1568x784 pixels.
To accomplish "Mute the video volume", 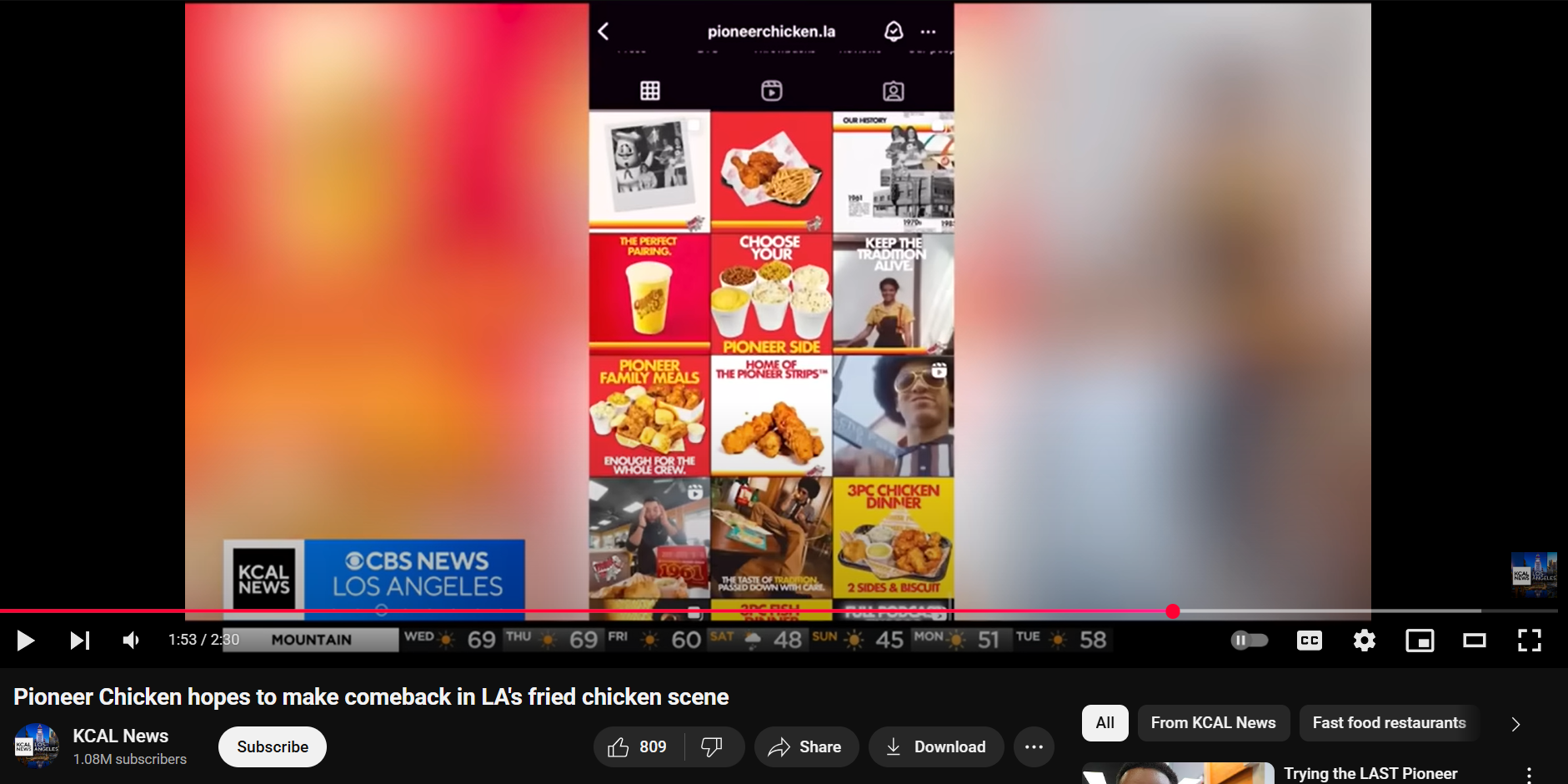I will point(132,641).
